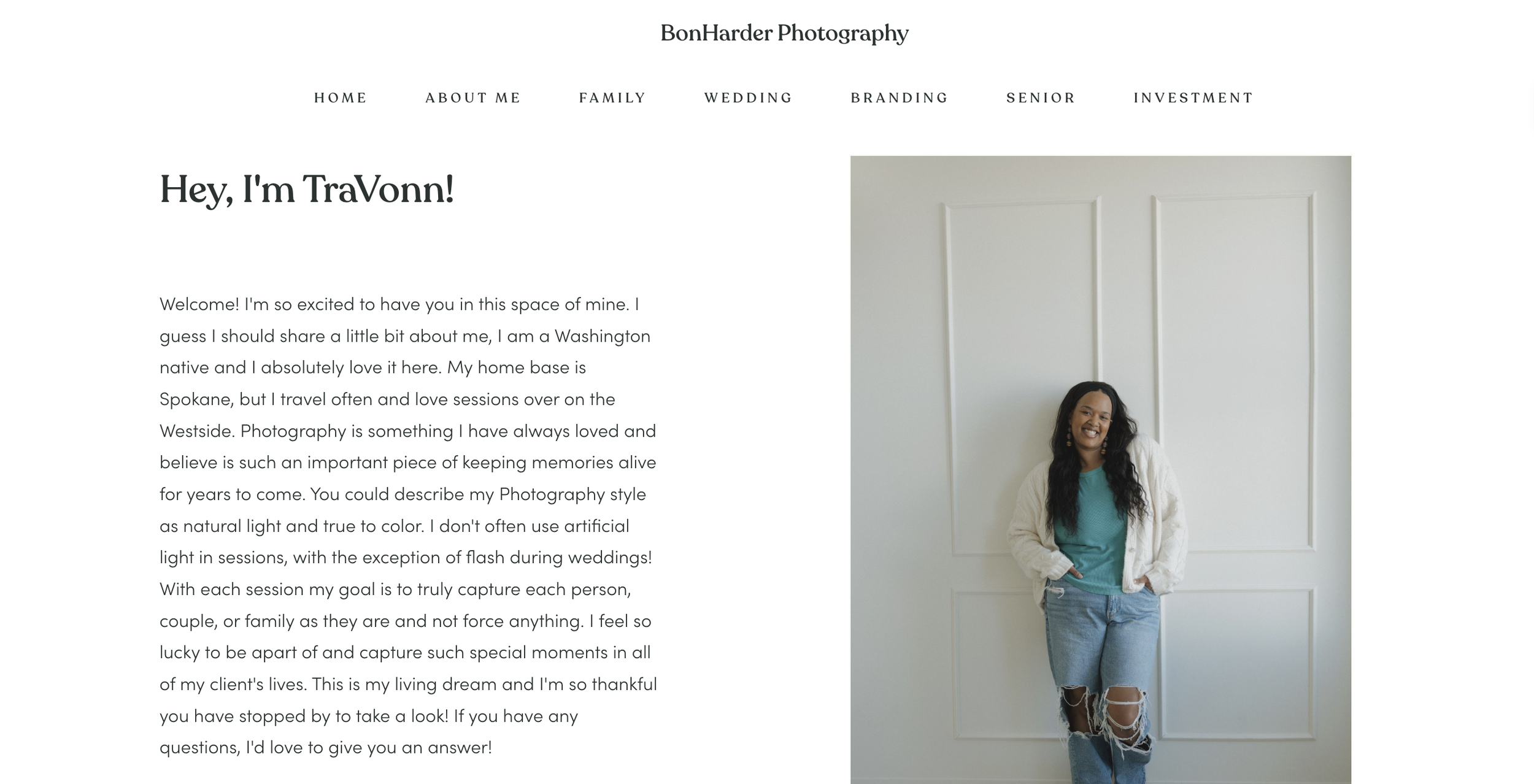Navigate to the BRANDING section

(x=900, y=98)
